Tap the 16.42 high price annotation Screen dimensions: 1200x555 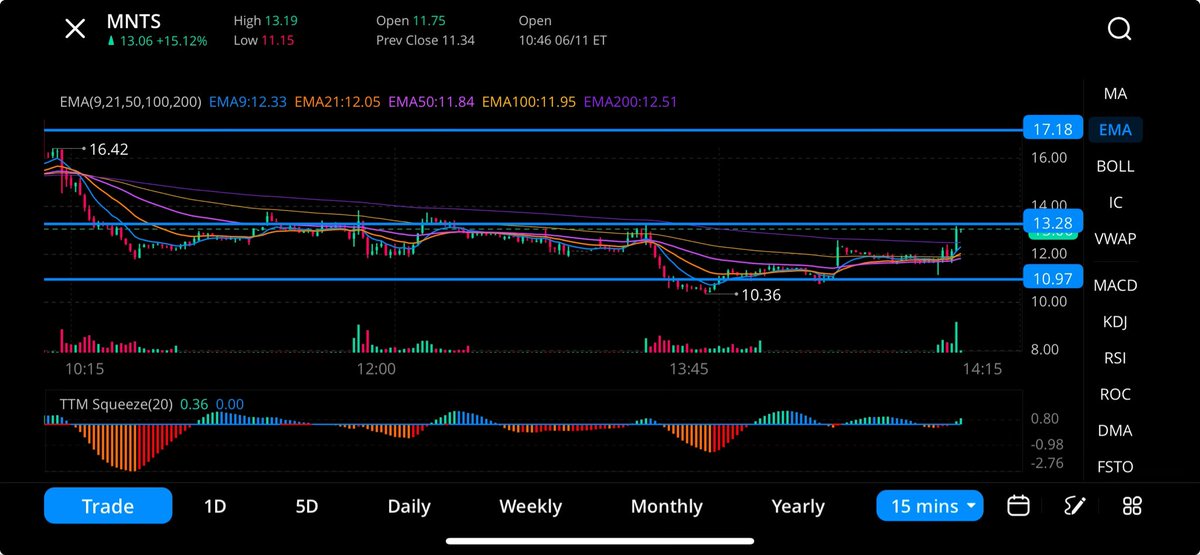109,149
